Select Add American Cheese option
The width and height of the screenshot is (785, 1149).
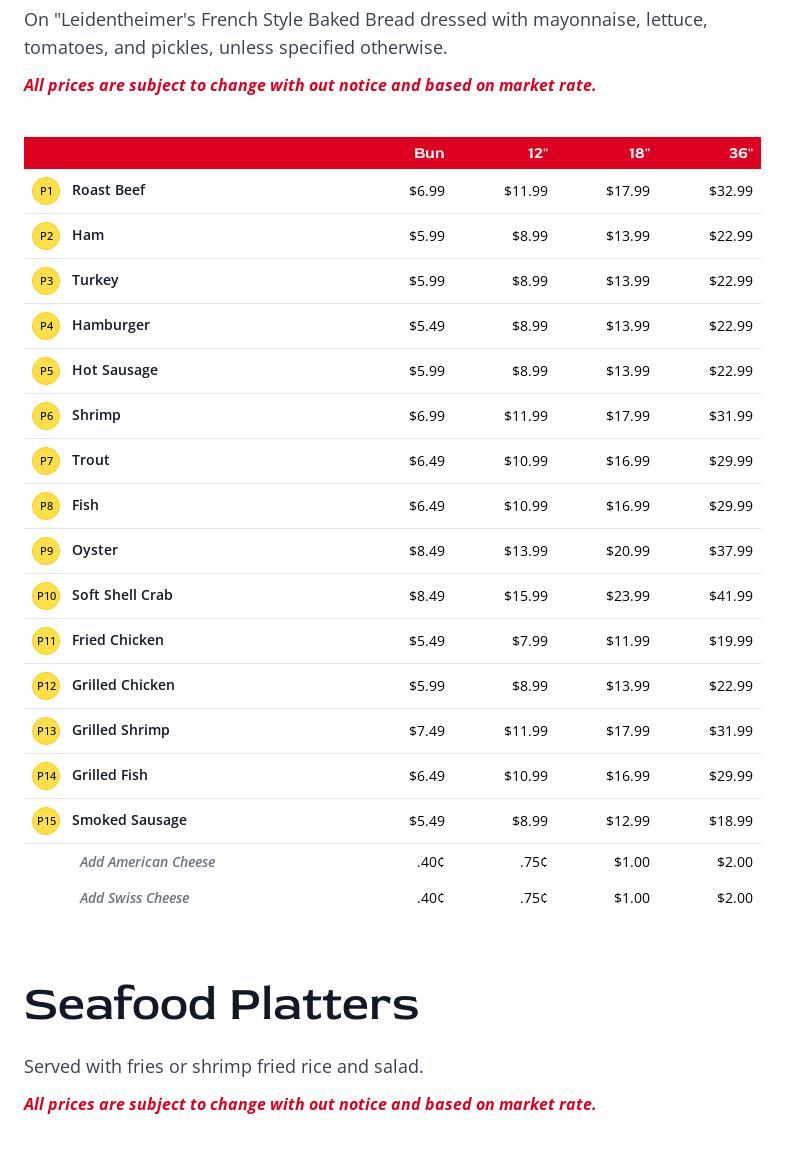[147, 862]
